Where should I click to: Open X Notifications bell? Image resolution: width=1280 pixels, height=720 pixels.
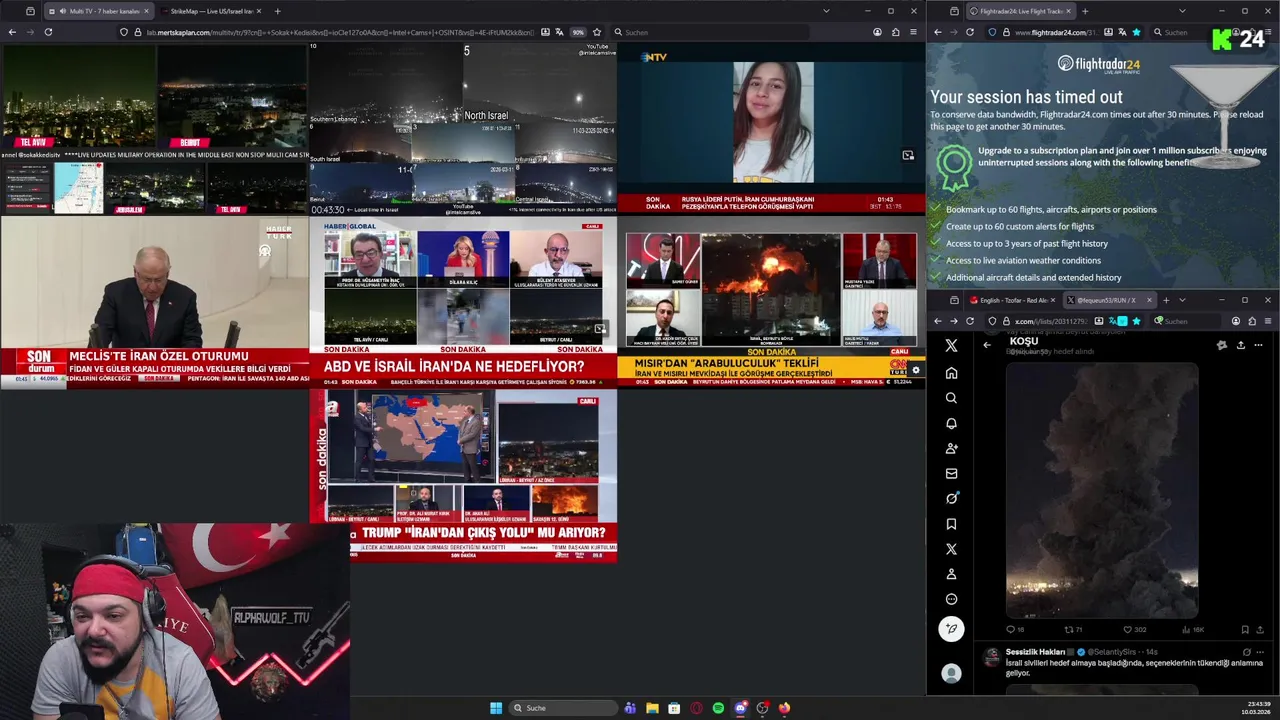click(x=951, y=423)
